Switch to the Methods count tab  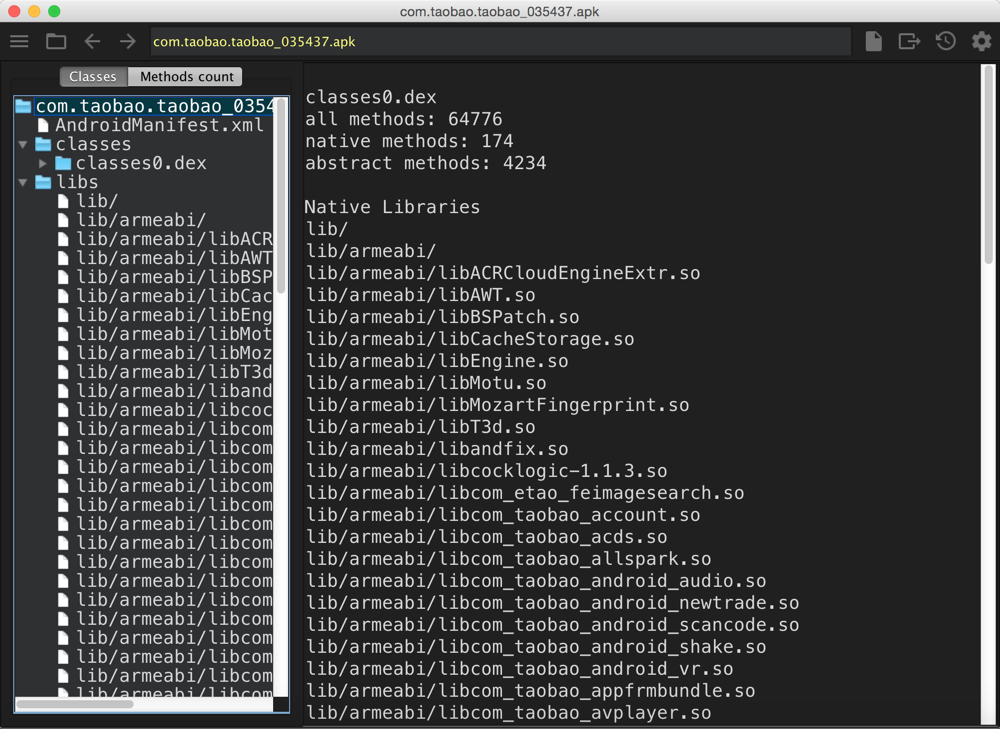tap(186, 77)
